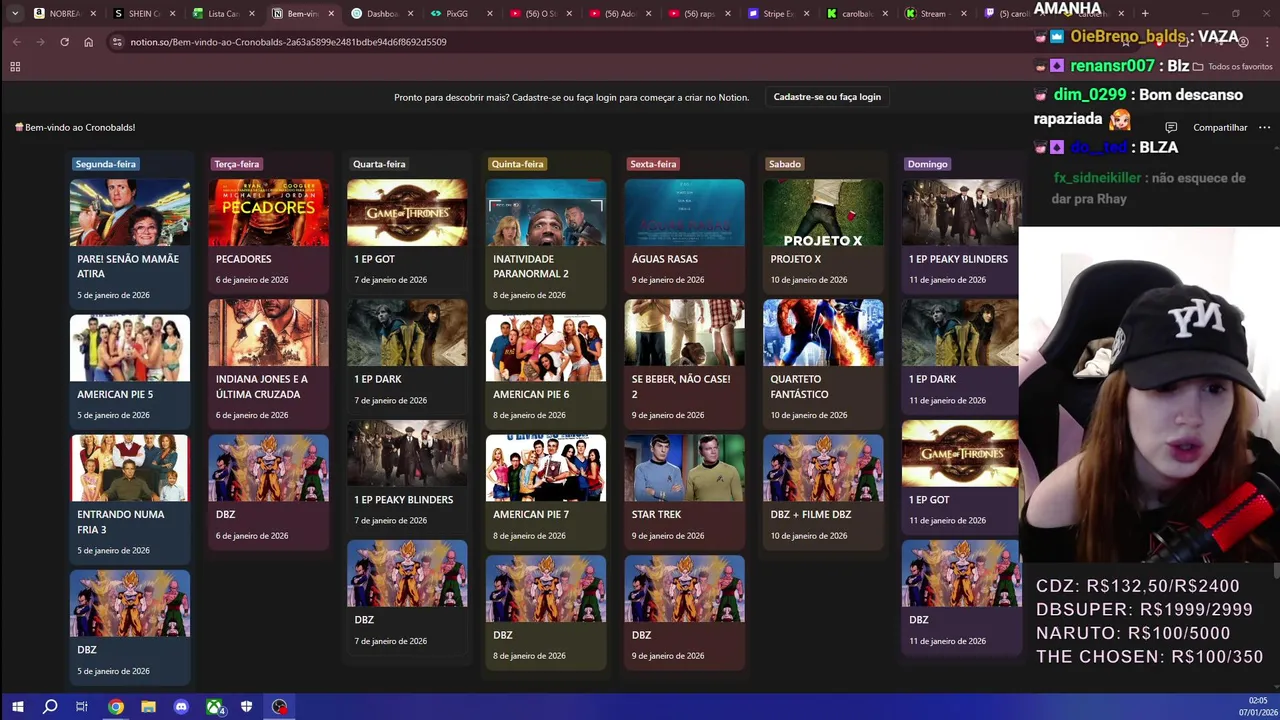Open the Windows Start menu
The image size is (1280, 720).
tap(17, 707)
